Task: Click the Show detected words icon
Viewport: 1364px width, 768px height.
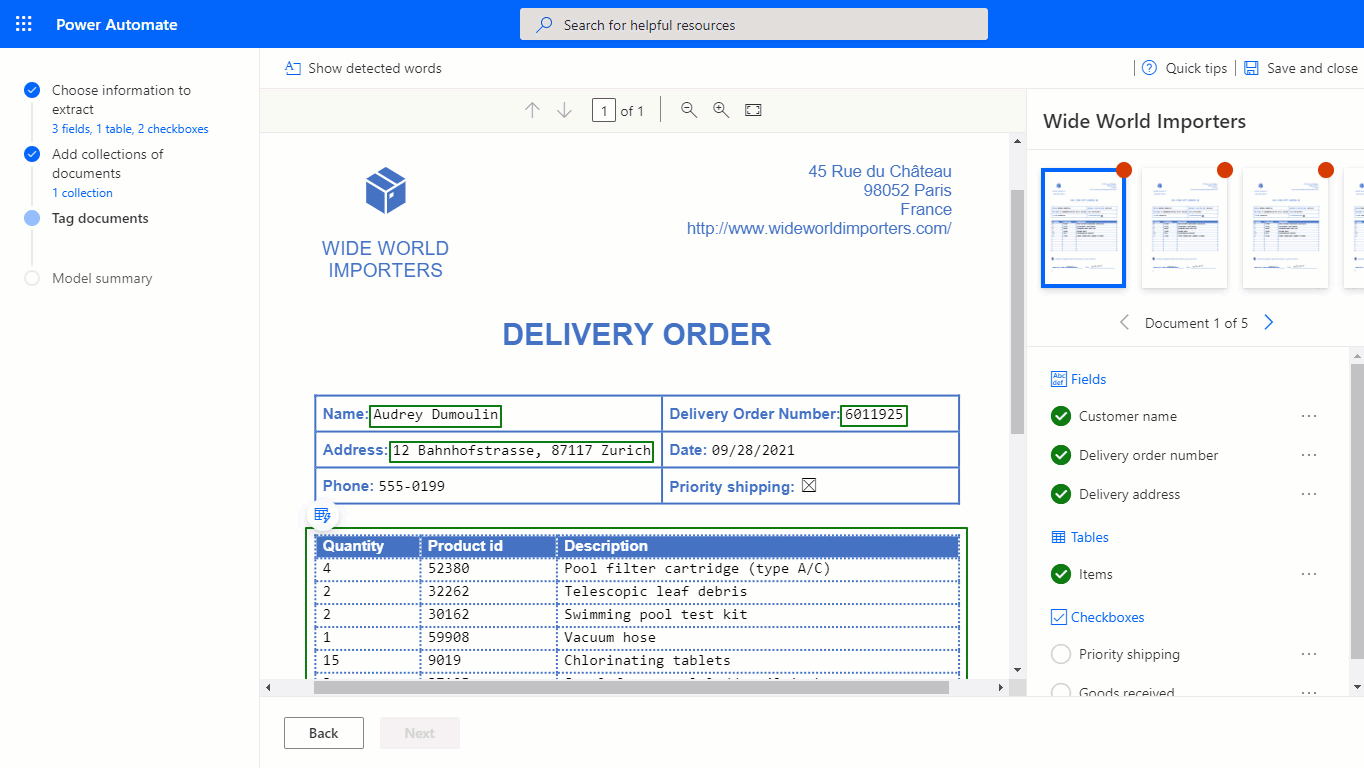Action: (x=292, y=68)
